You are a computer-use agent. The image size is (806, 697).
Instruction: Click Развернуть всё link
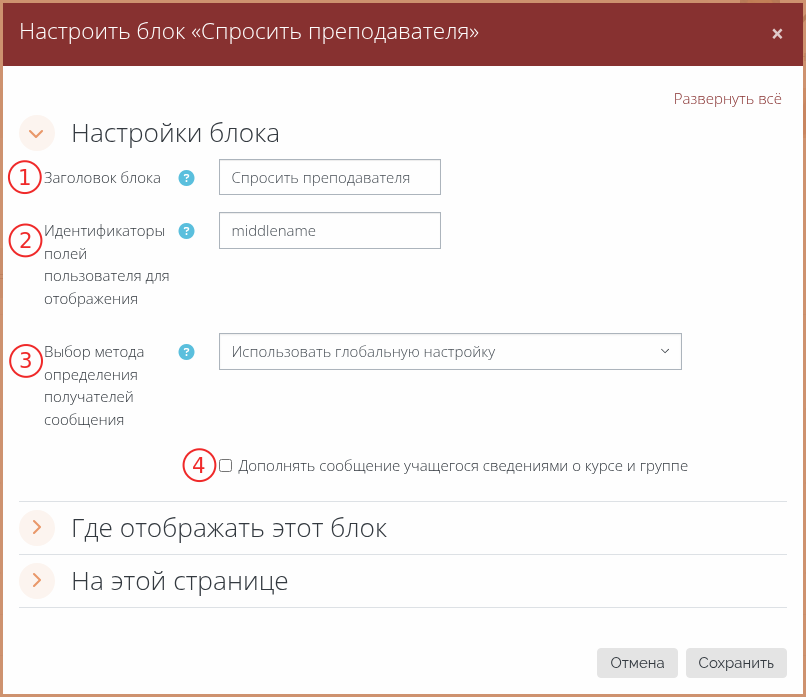[727, 99]
